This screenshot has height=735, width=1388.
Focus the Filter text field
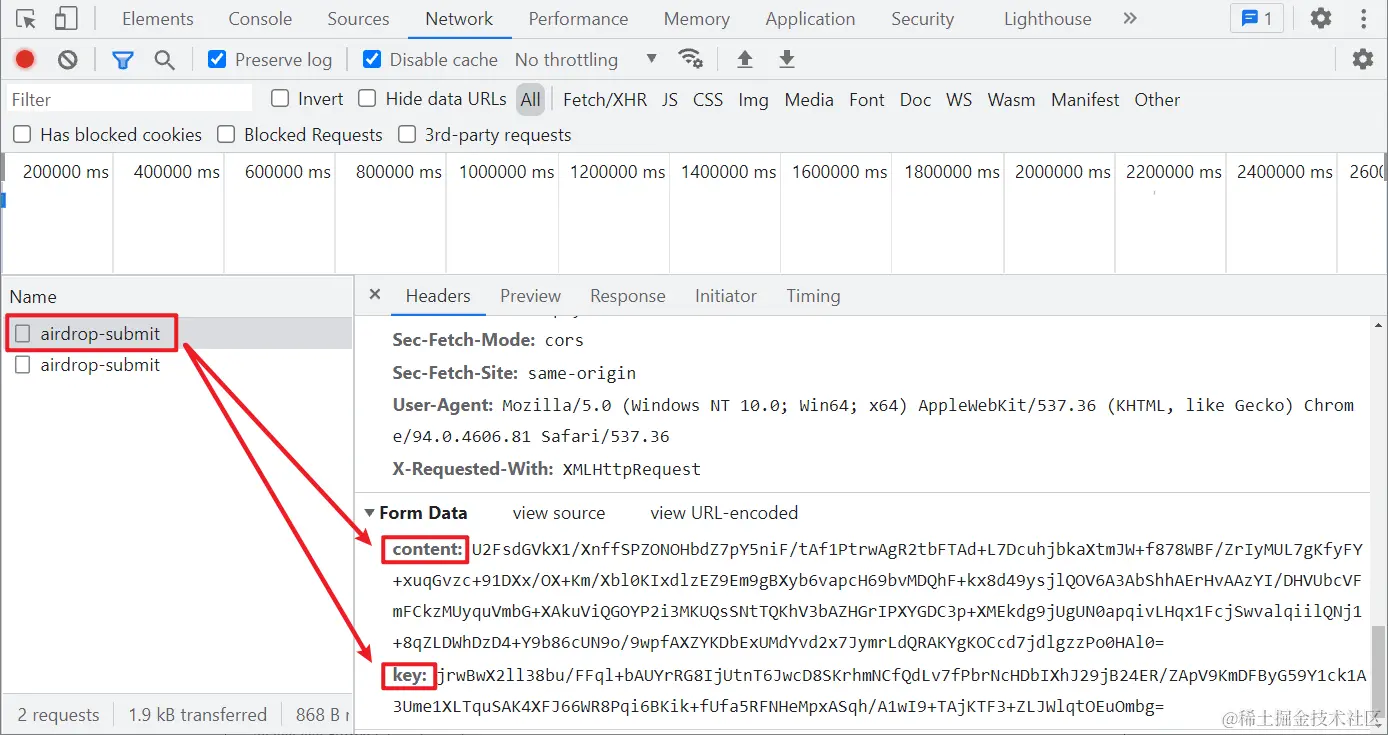pyautogui.click(x=129, y=99)
